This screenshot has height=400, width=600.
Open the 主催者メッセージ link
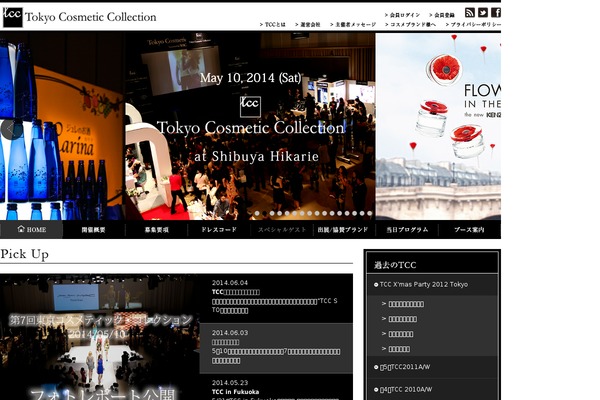pos(353,24)
